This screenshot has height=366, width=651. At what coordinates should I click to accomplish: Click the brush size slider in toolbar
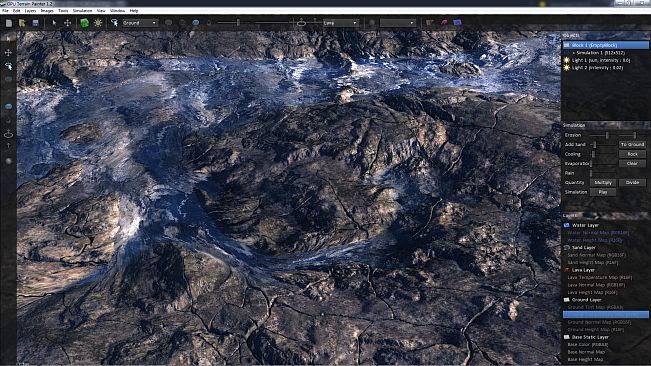coord(234,22)
